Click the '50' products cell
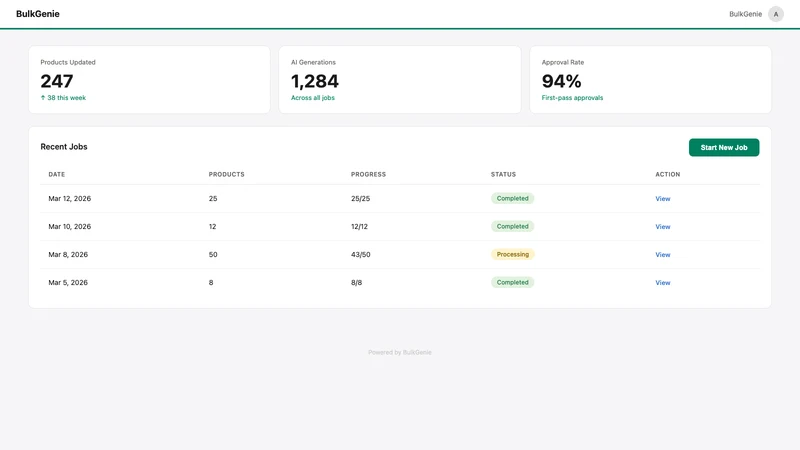Image resolution: width=800 pixels, height=450 pixels. pos(213,255)
